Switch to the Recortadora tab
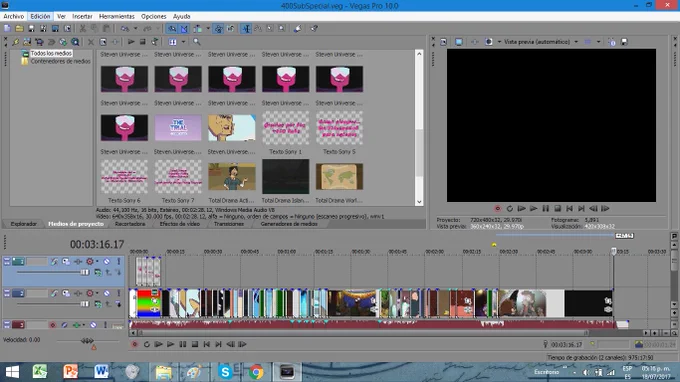This screenshot has width=680, height=382. pos(130,224)
